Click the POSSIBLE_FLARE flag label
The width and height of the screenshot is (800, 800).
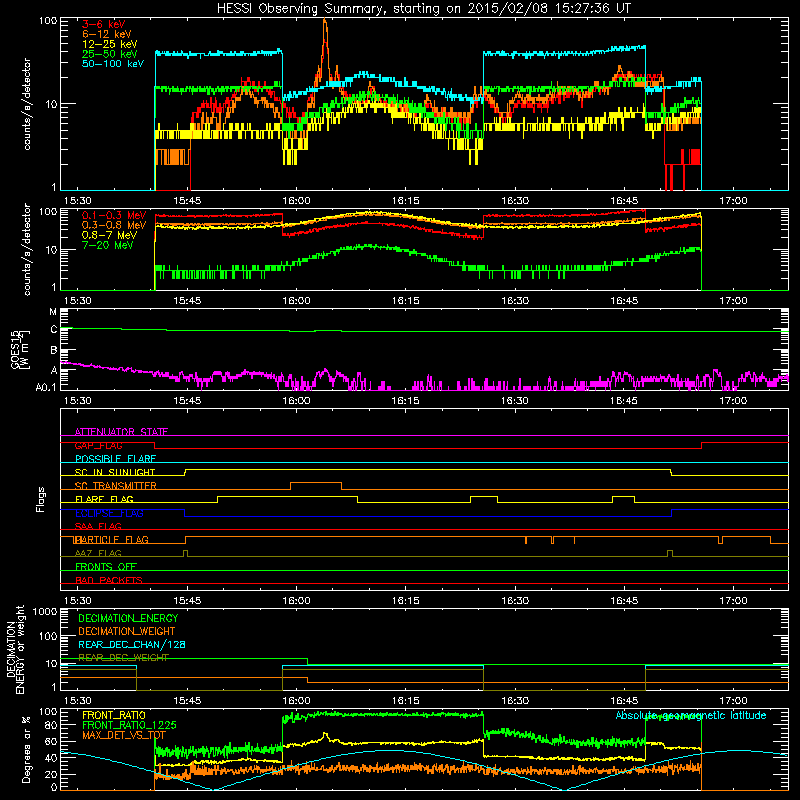click(115, 459)
